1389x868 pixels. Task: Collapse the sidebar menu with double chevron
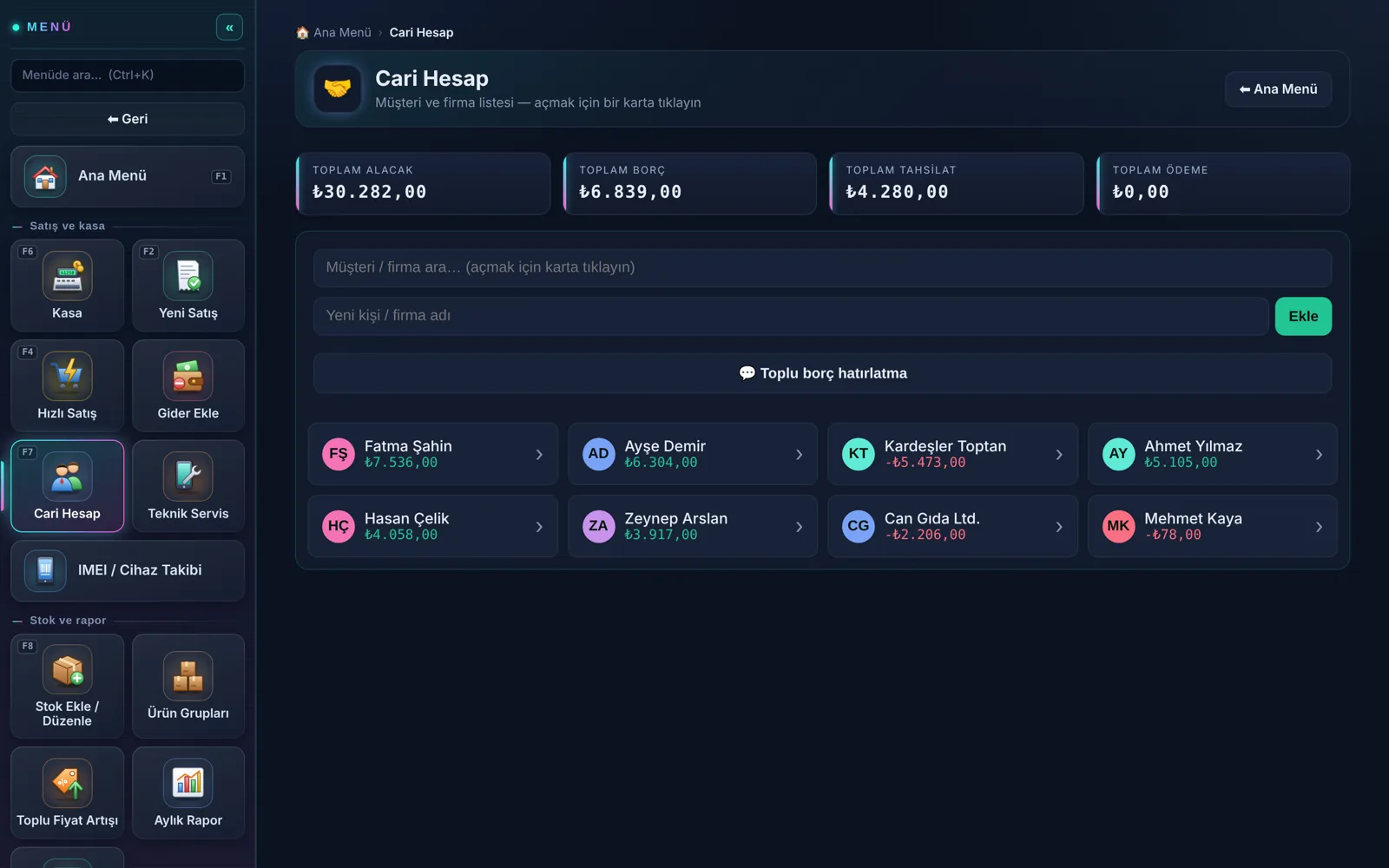tap(229, 28)
